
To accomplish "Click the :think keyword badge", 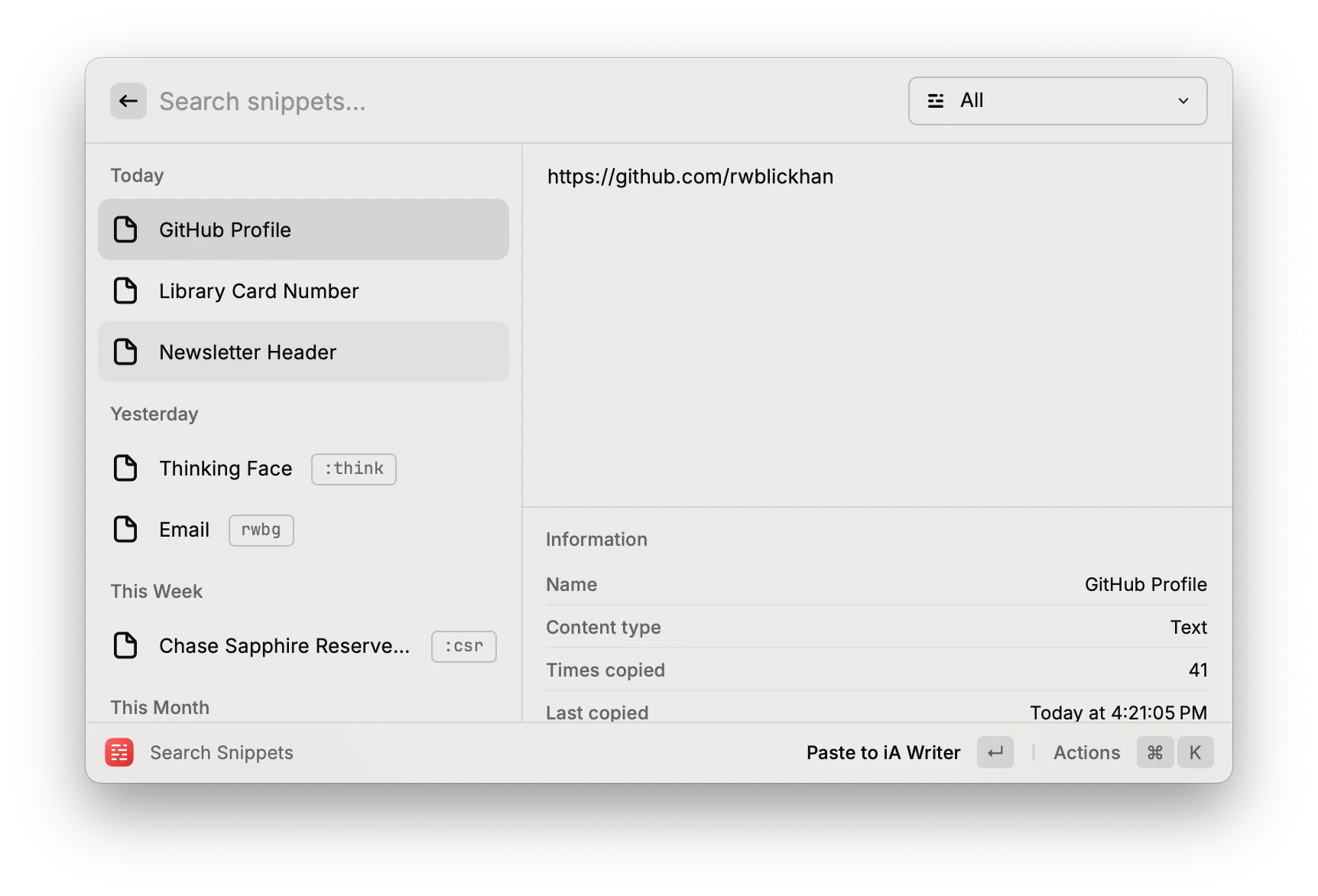I will [353, 469].
